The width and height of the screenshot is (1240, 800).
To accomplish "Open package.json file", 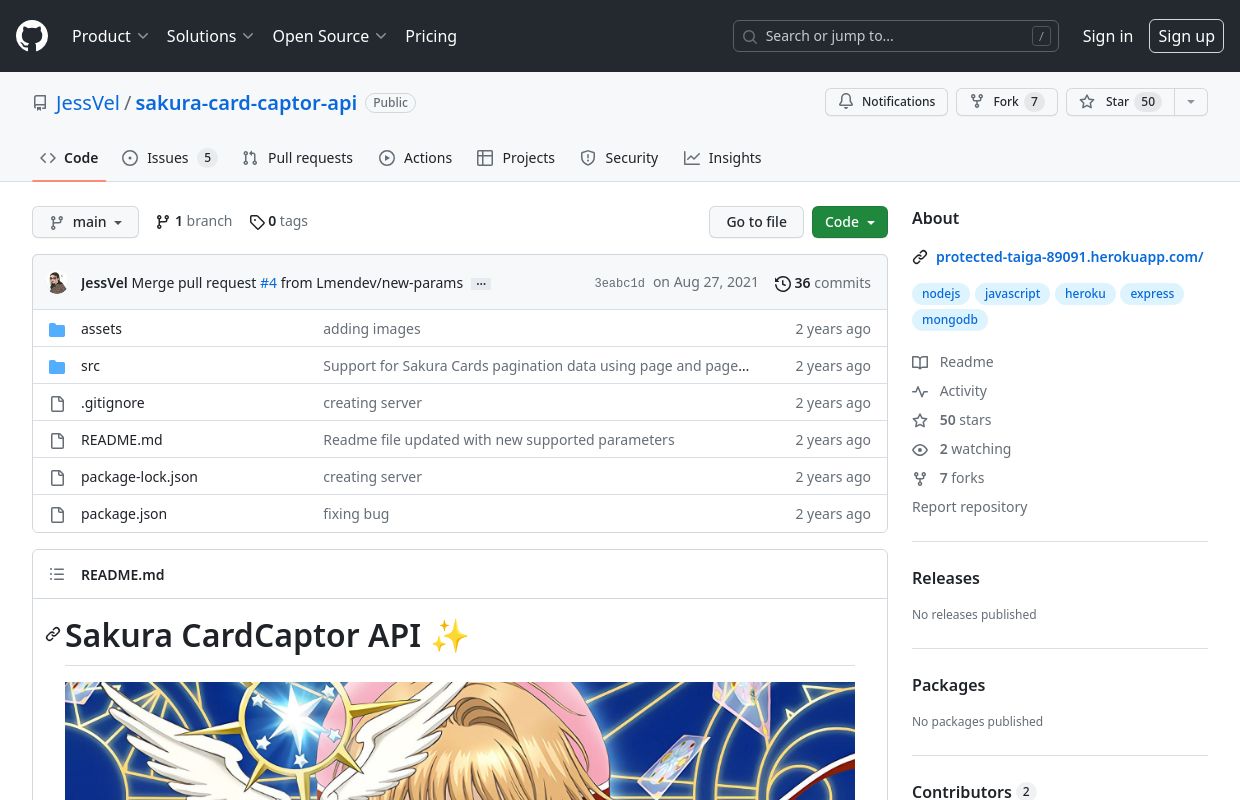I will pos(124,514).
